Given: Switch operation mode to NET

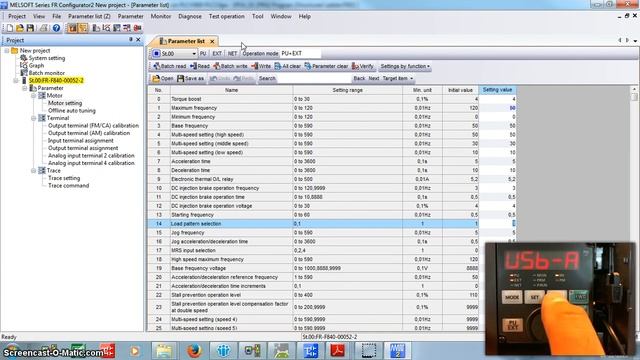Looking at the screenshot, I should [232, 53].
